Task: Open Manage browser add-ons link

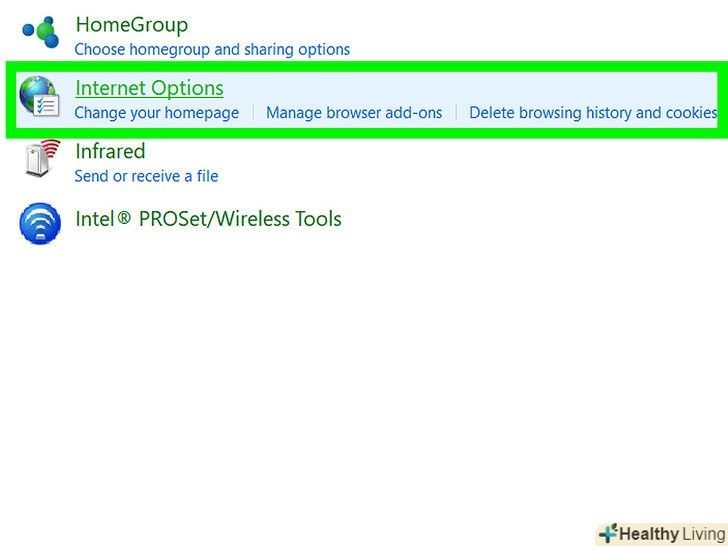Action: point(354,112)
